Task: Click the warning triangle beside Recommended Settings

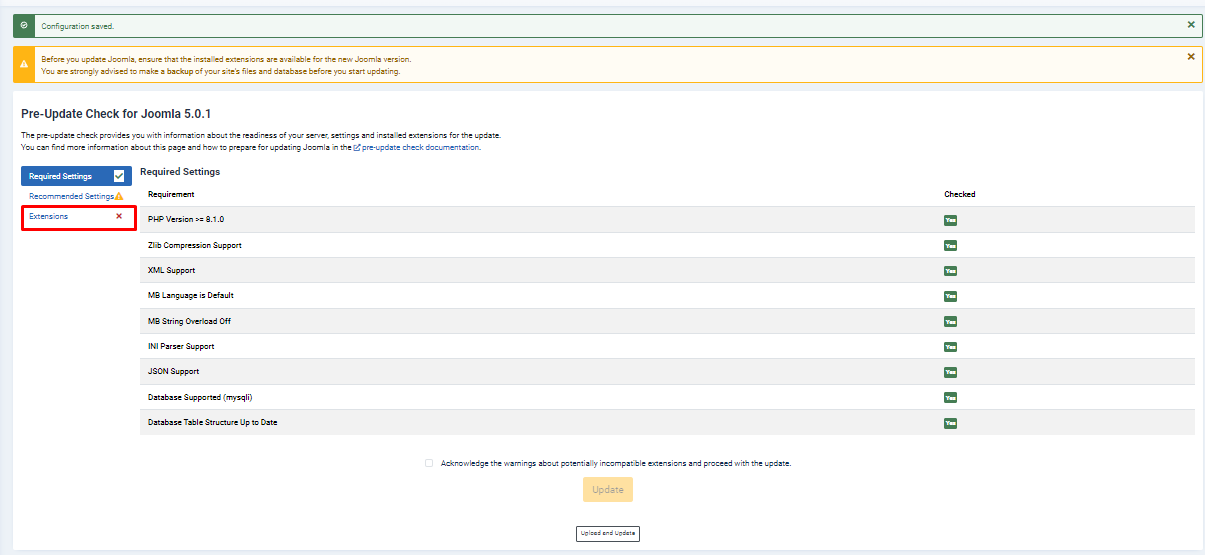Action: point(119,197)
